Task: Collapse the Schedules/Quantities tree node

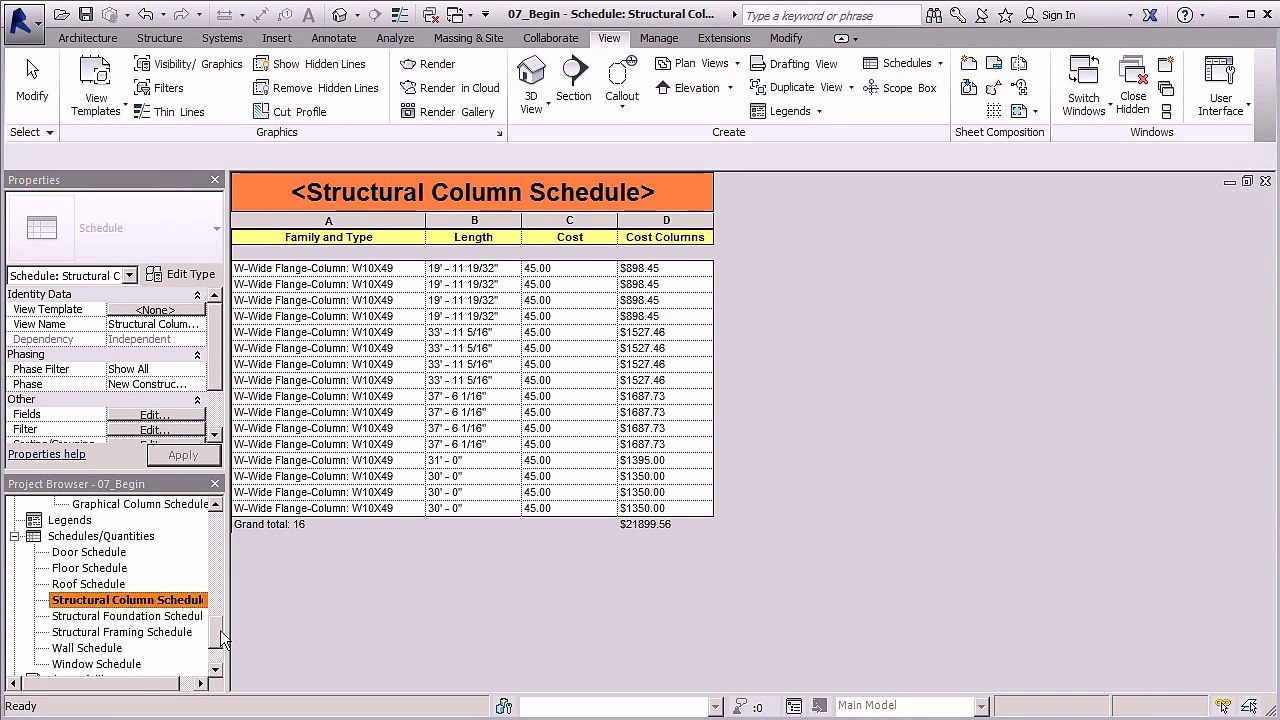Action: 15,536
